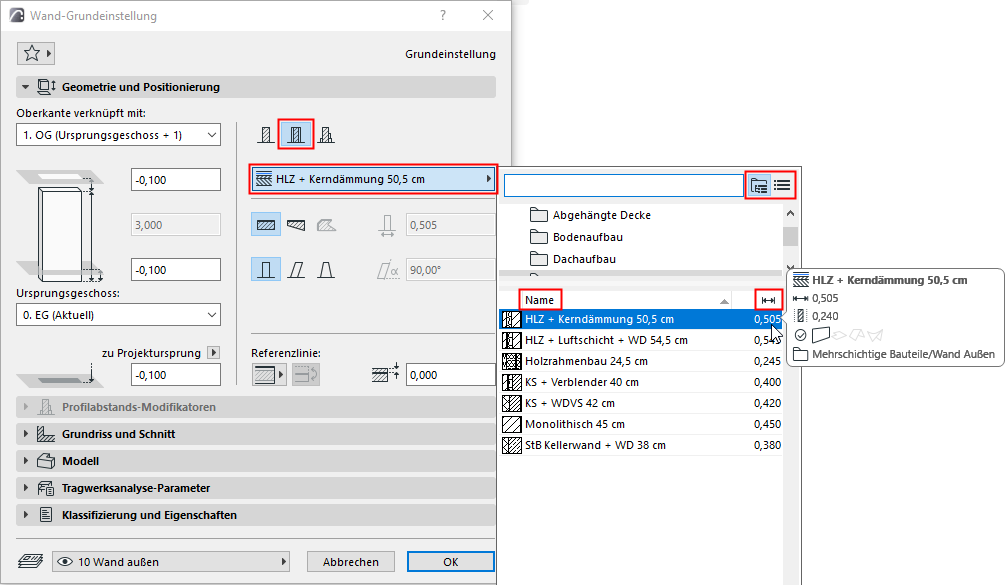
Task: Edit the top offset field -0,100
Action: (x=176, y=180)
